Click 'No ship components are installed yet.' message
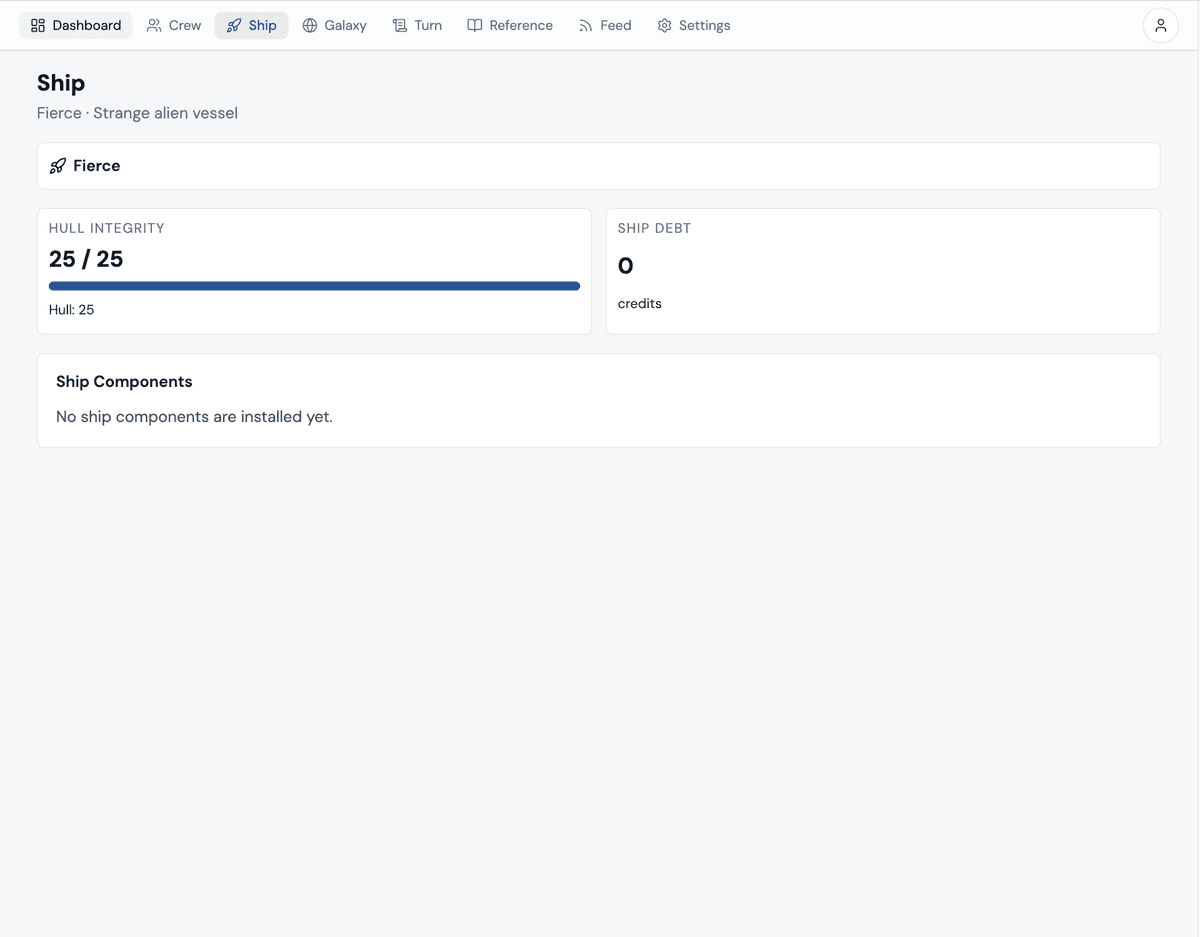Viewport: 1200px width, 937px height. pos(194,417)
